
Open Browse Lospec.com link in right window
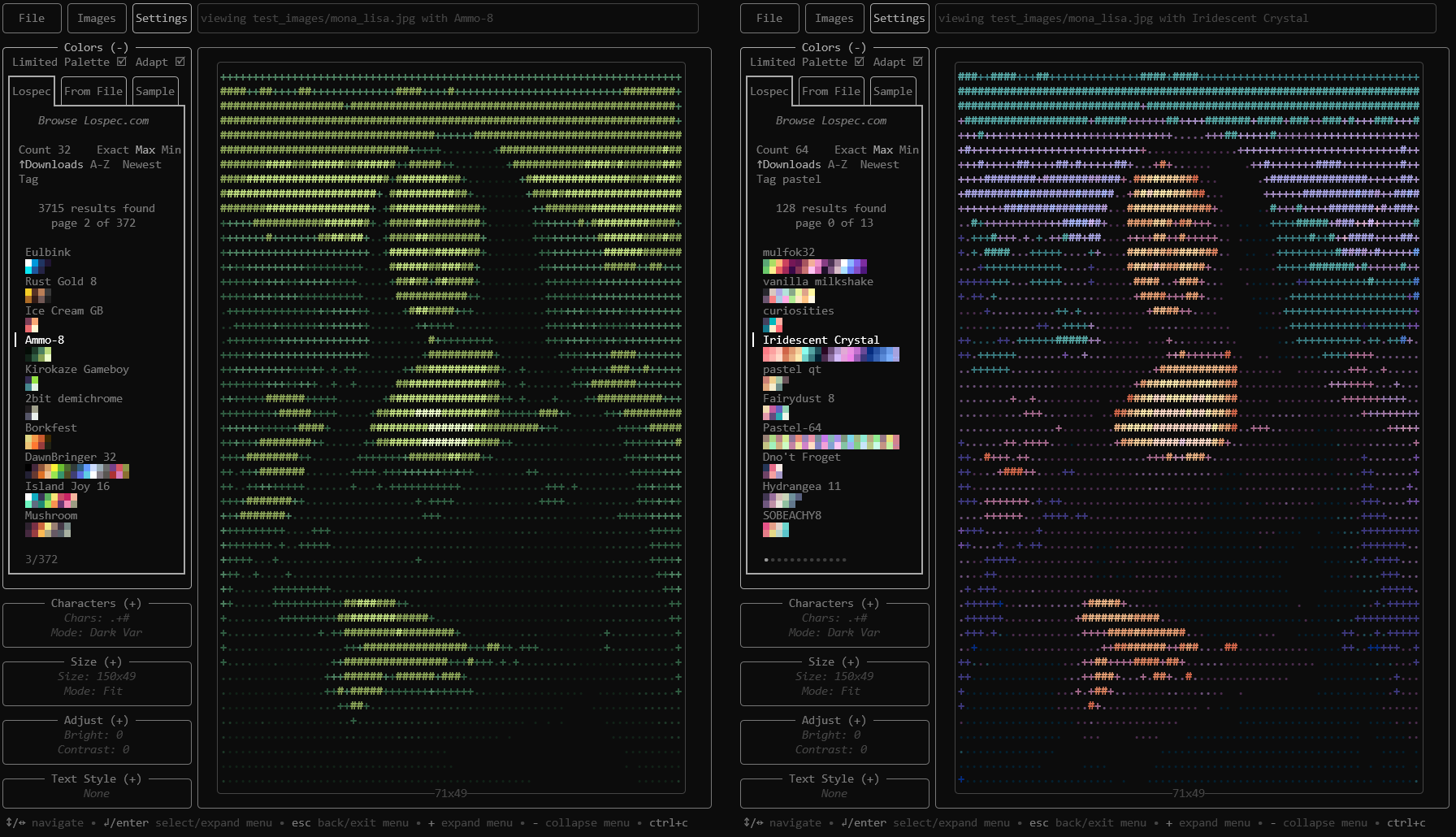click(x=831, y=120)
